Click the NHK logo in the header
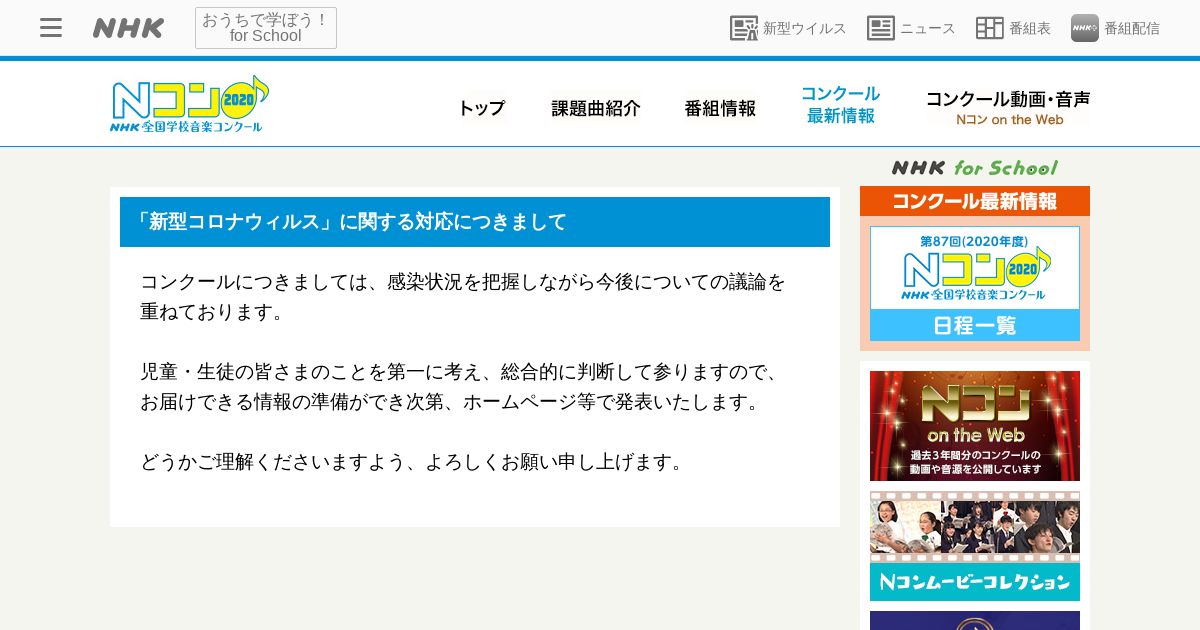1200x630 pixels. pos(128,28)
